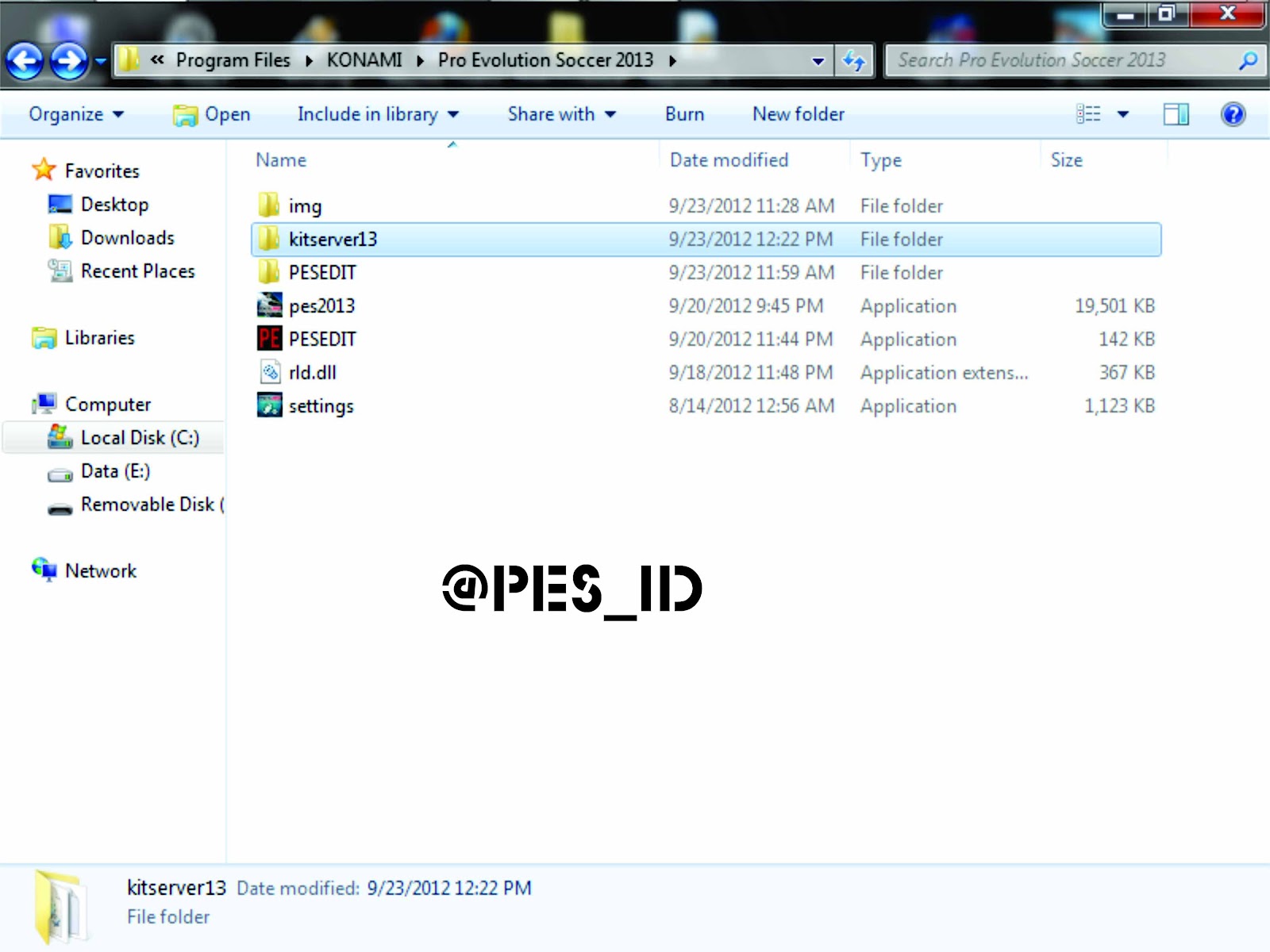Screen dimensions: 1270x952
Task: Open Desktop in the navigation pane
Action: pos(114,205)
